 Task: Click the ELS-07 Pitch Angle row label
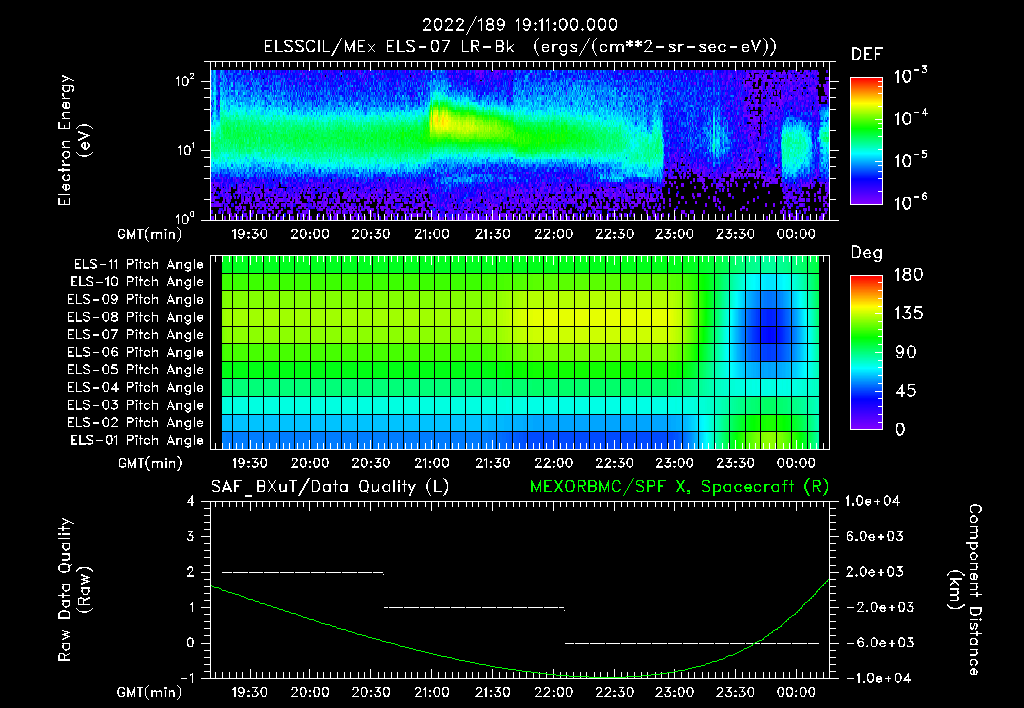(x=136, y=334)
